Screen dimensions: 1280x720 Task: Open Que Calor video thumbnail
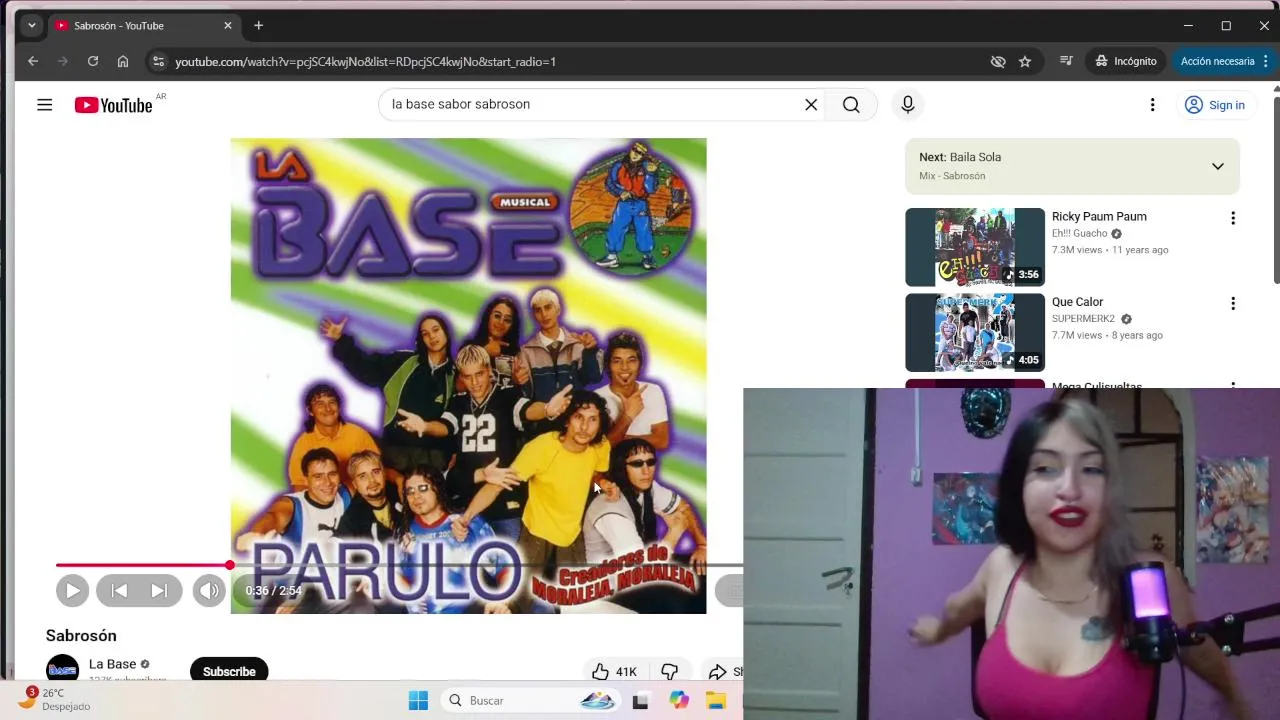point(975,332)
